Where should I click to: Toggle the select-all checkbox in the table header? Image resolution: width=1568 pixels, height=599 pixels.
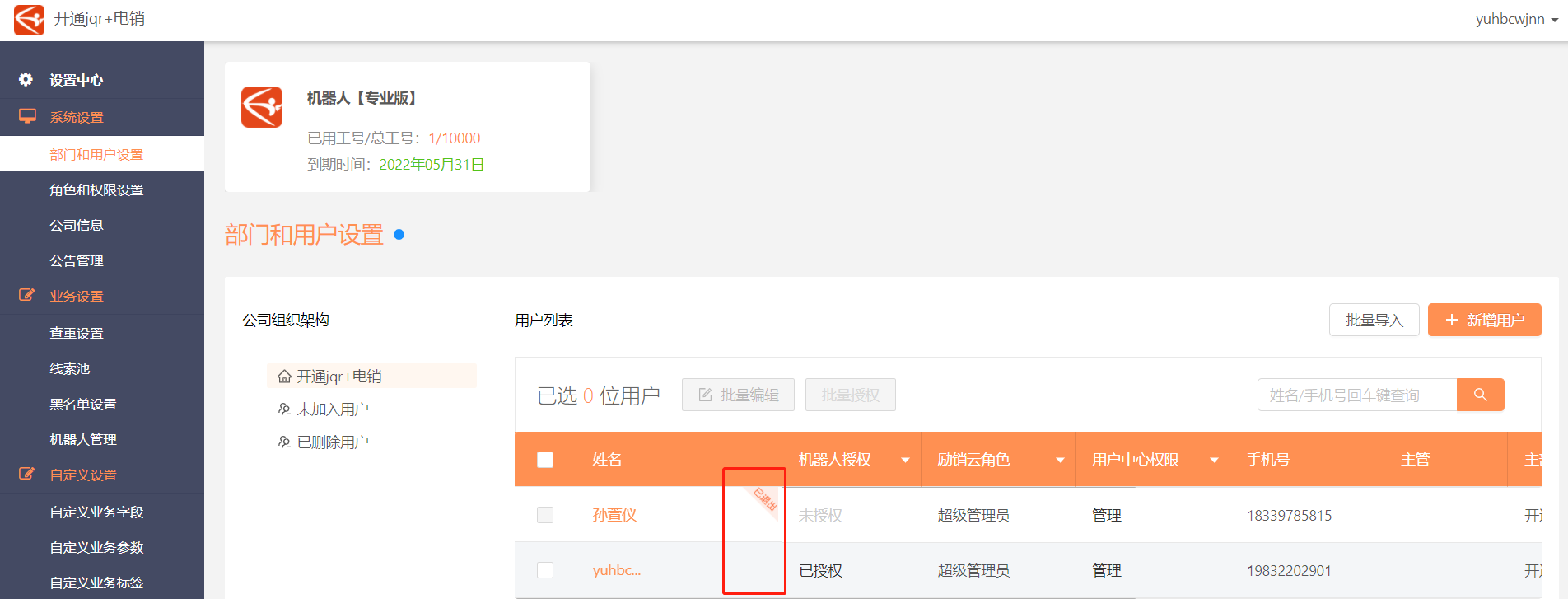pyautogui.click(x=545, y=460)
